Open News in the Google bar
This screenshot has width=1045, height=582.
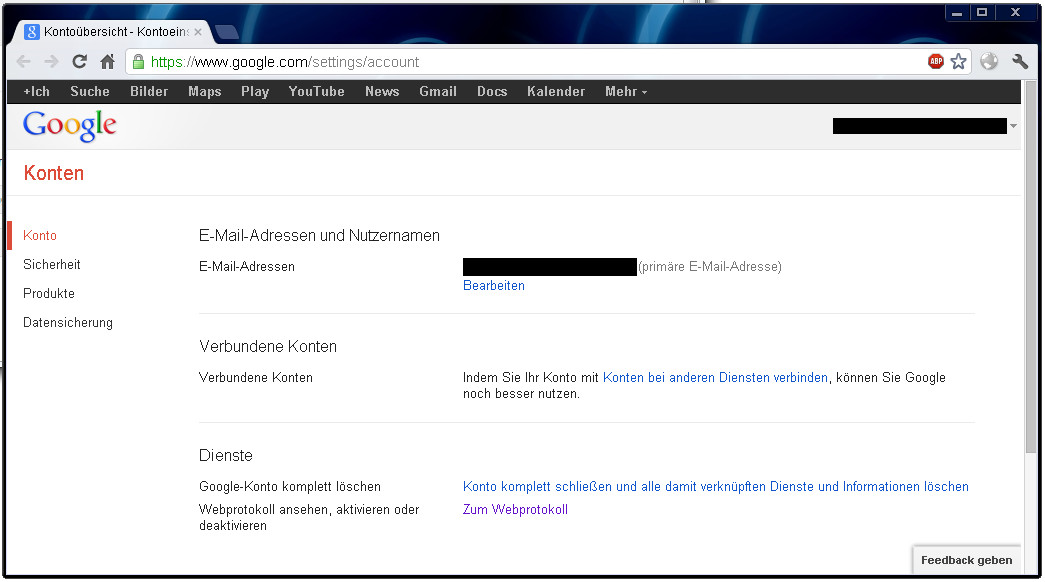click(x=382, y=91)
